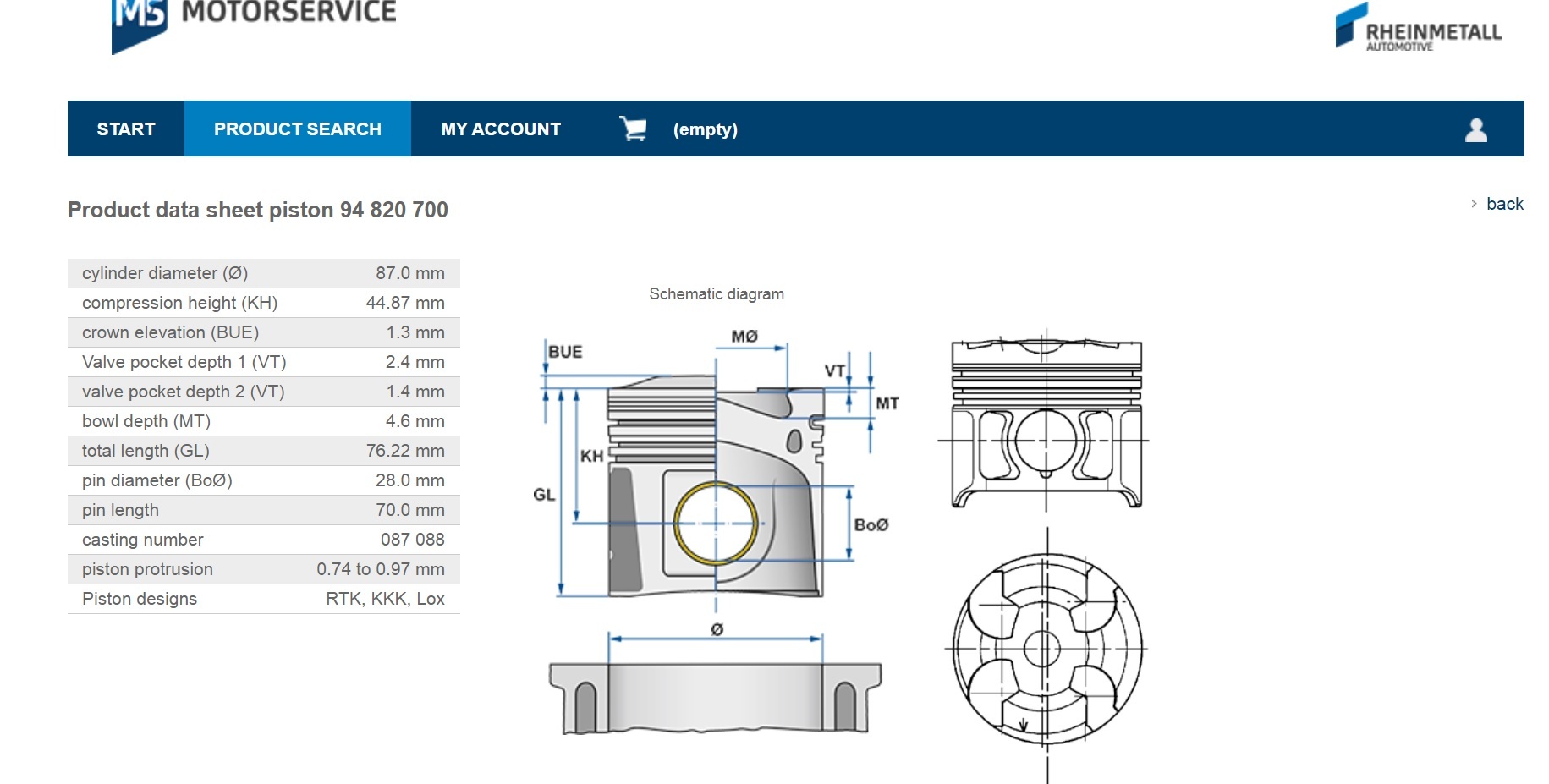Click the MS Motorservice logo
Image resolution: width=1549 pixels, height=784 pixels.
pyautogui.click(x=252, y=21)
